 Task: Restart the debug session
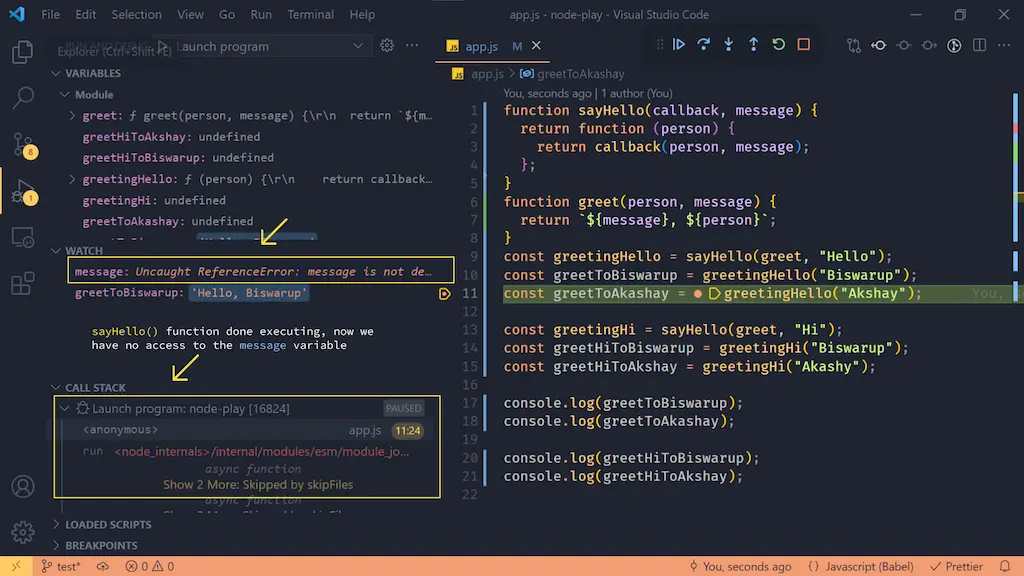[x=778, y=44]
